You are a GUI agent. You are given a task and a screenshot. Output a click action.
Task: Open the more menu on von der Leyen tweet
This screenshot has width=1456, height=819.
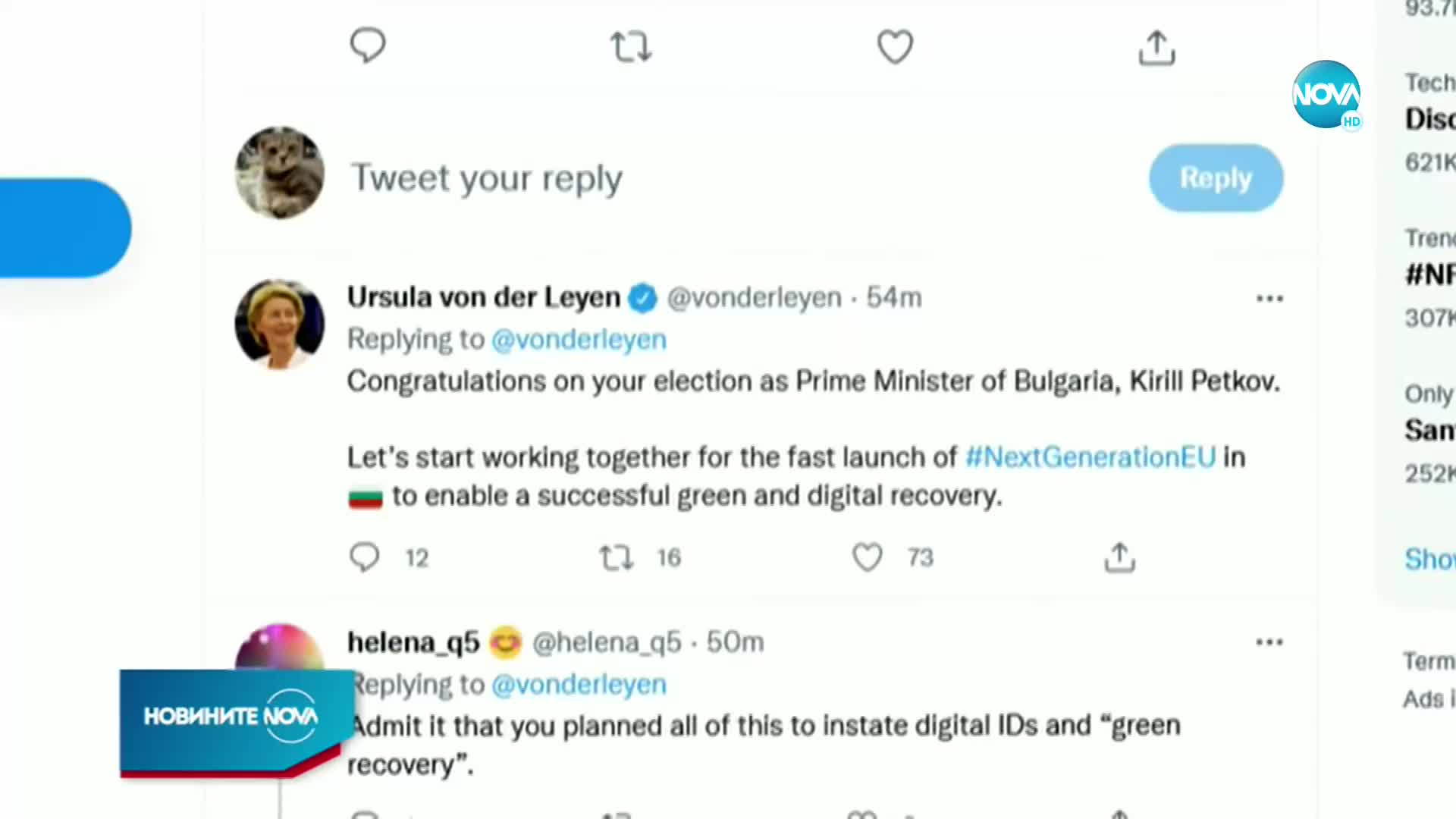tap(1269, 299)
